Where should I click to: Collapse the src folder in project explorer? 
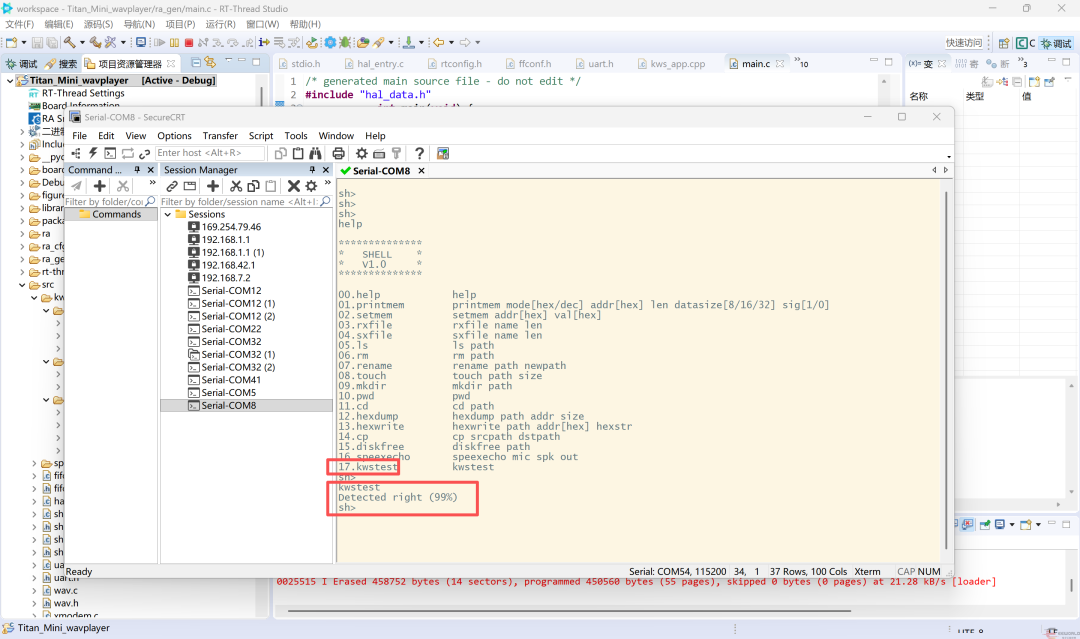pos(22,284)
